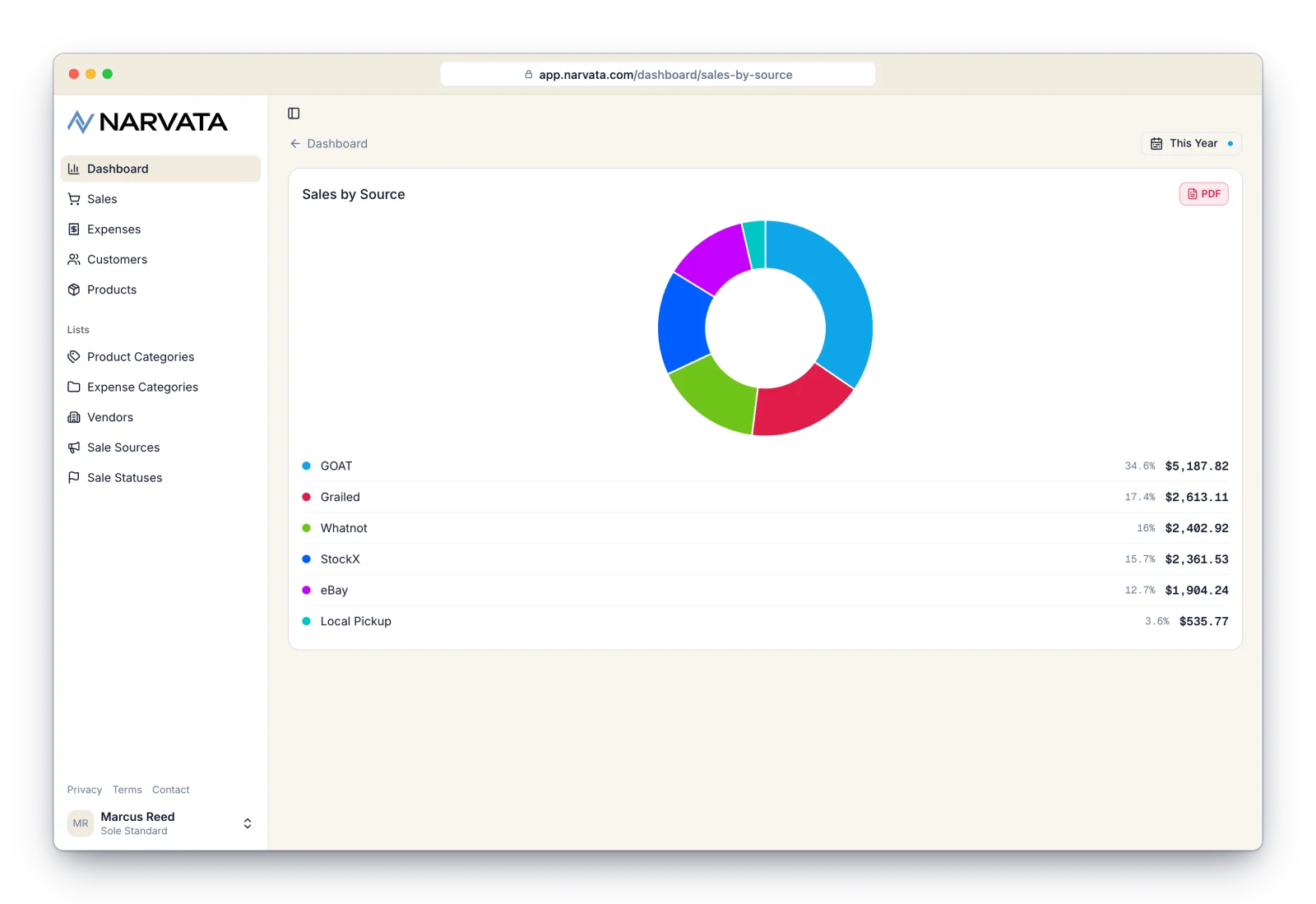Click the Whatnot green legend dot
Image resolution: width=1316 pixels, height=904 pixels.
pyautogui.click(x=307, y=528)
